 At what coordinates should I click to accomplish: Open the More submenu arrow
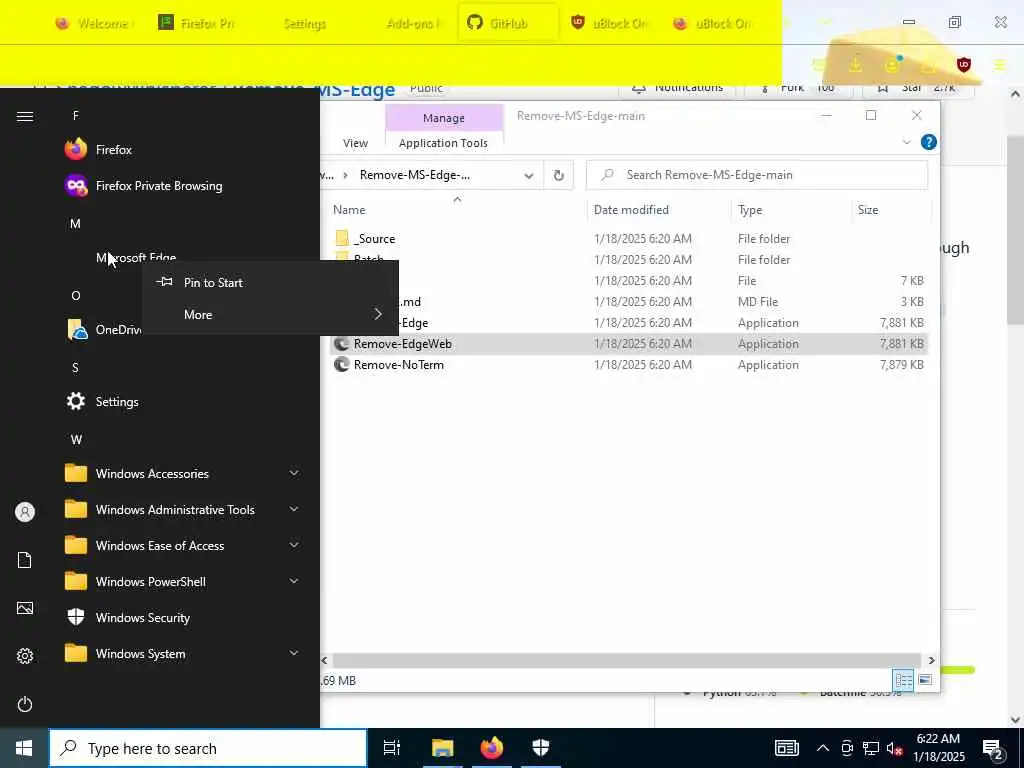[x=377, y=315]
